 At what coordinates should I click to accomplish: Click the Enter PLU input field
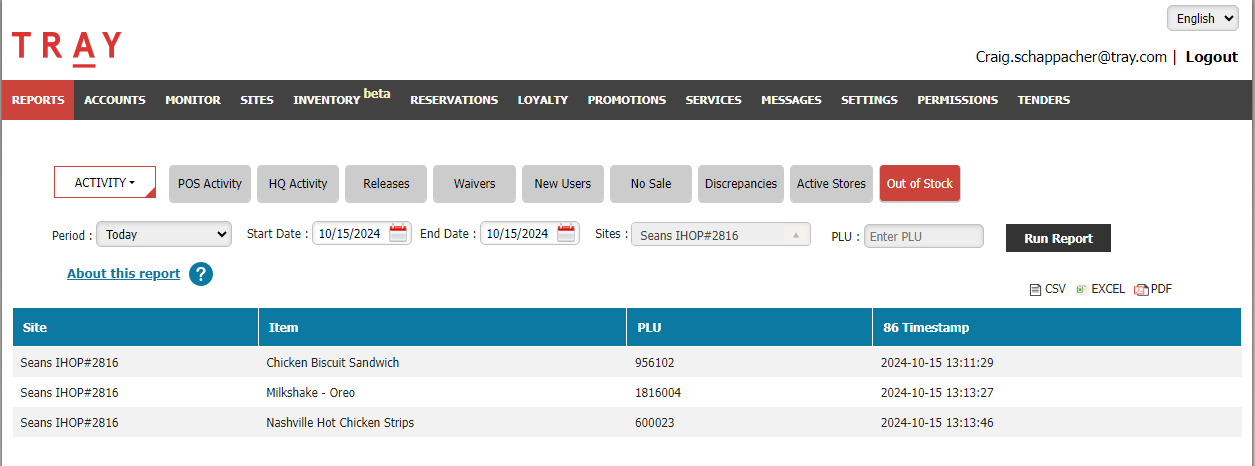coord(923,236)
